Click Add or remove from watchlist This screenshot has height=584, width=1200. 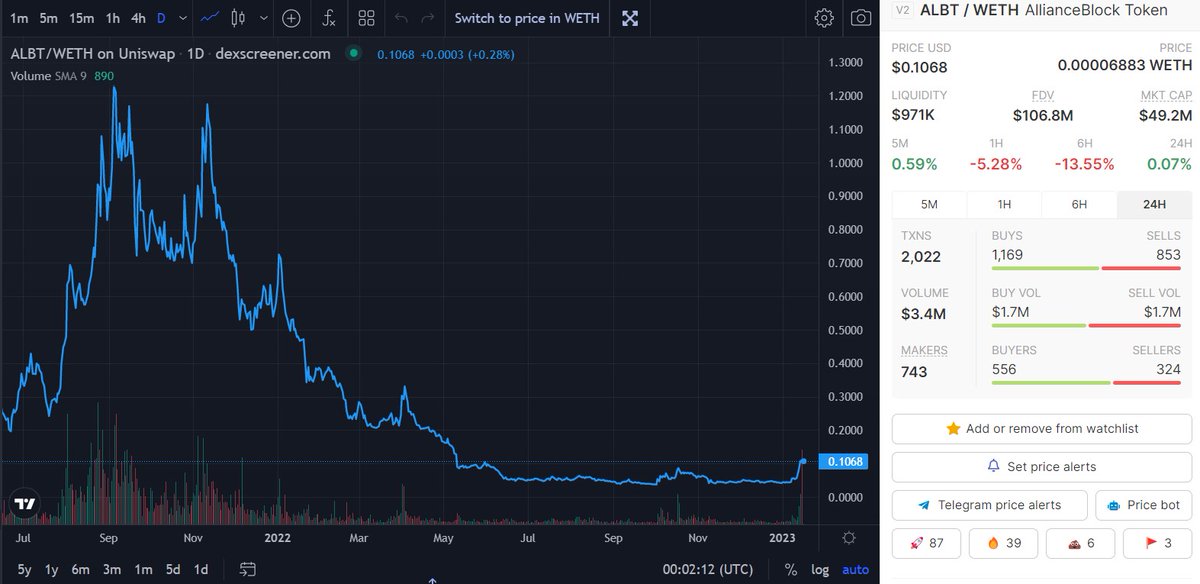[x=1041, y=429]
